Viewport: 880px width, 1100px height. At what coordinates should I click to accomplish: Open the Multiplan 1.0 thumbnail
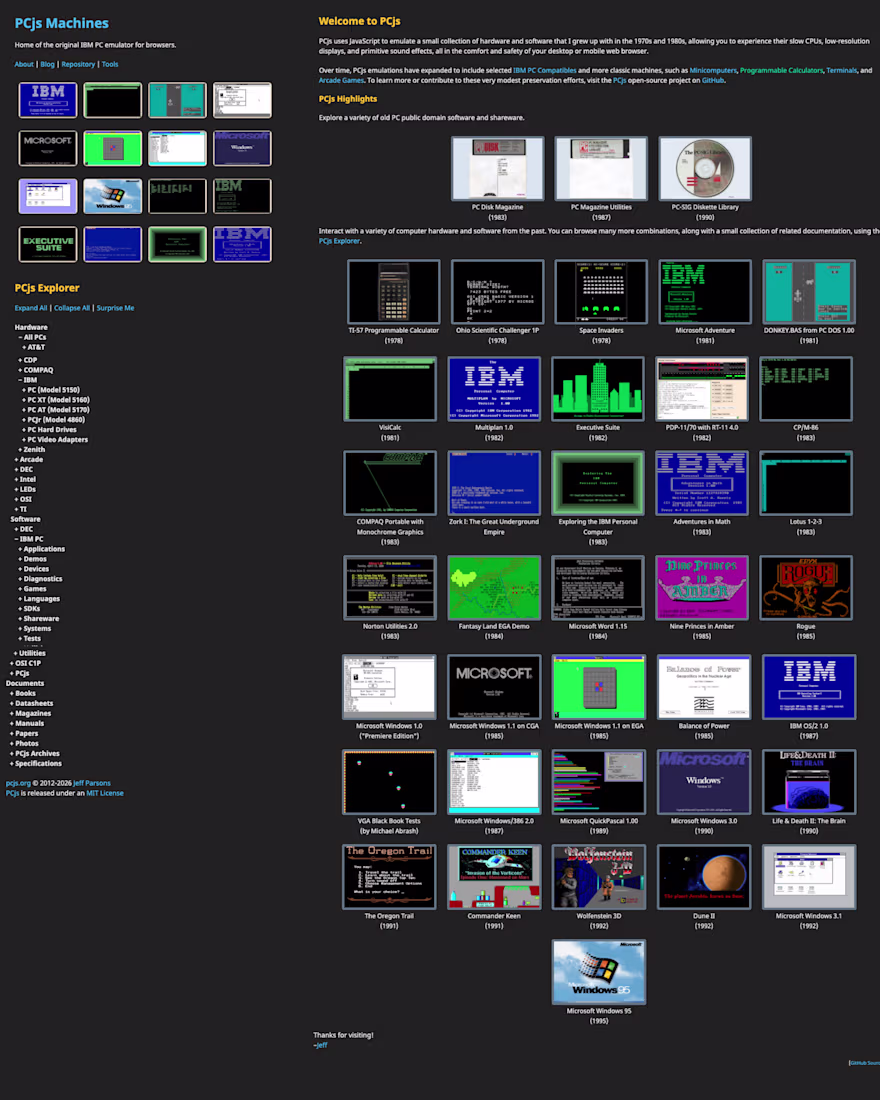pos(494,389)
